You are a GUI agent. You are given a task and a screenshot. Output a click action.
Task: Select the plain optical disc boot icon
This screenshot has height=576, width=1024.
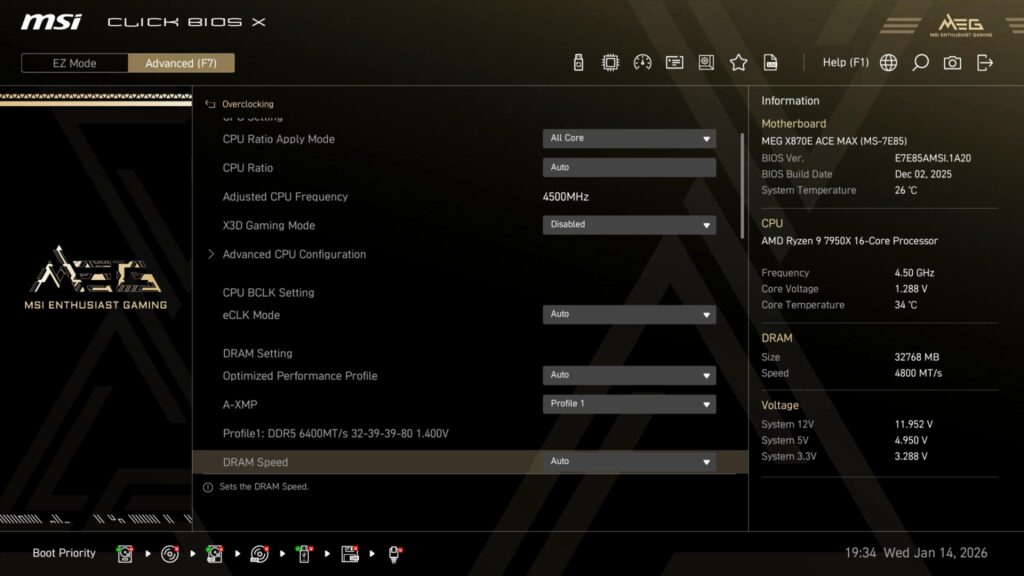(x=170, y=554)
